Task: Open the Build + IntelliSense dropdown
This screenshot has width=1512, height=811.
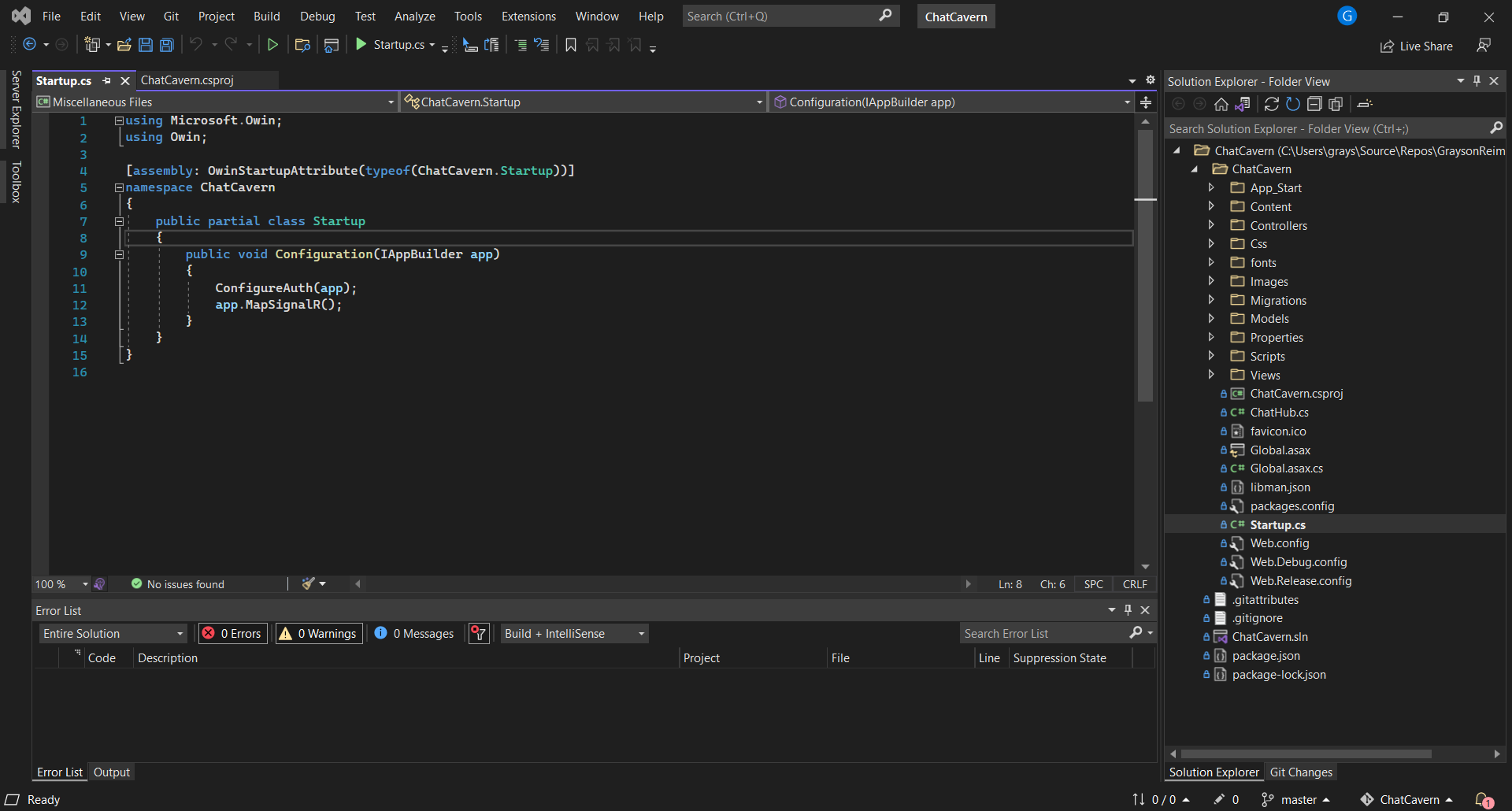Action: coord(575,633)
